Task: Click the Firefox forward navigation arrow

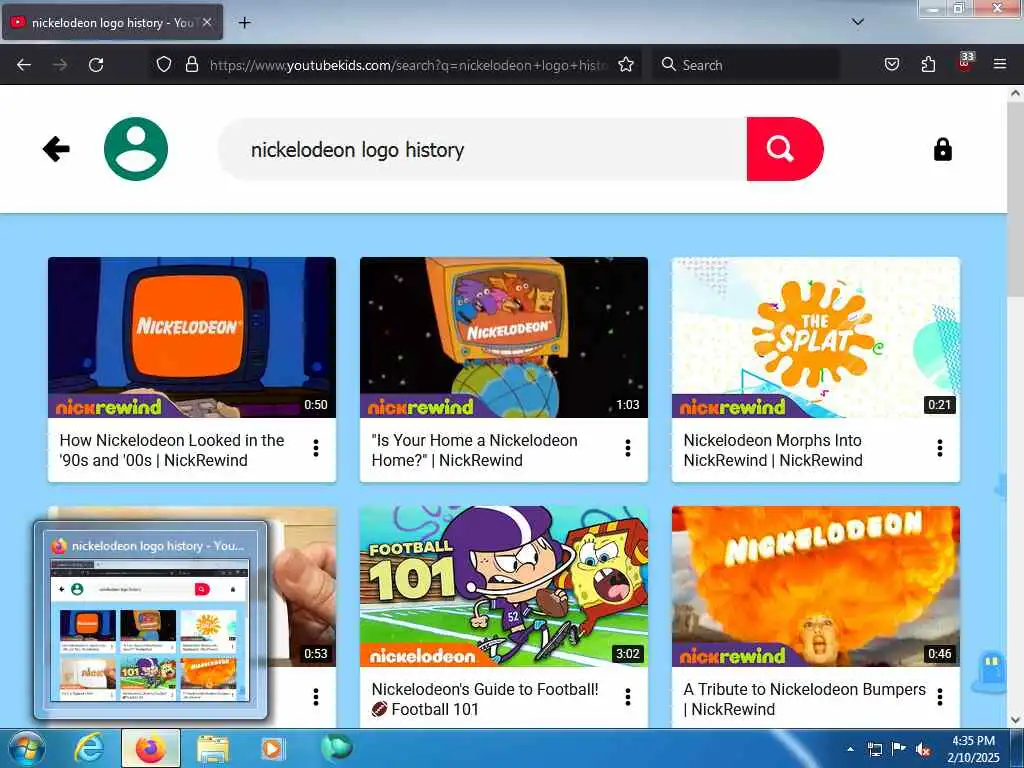Action: pos(60,65)
